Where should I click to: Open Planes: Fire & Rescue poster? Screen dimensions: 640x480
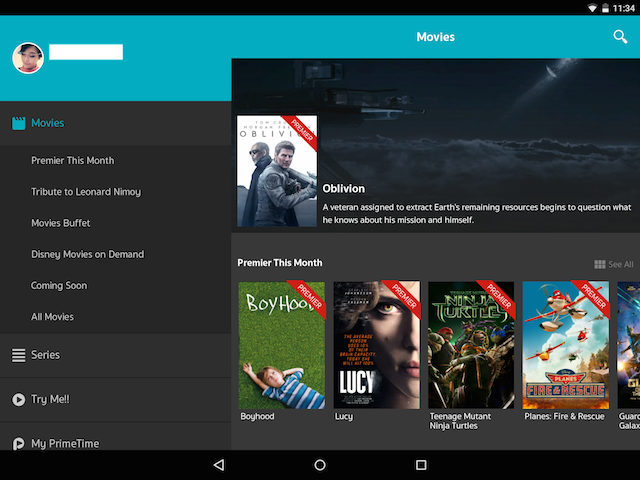[566, 344]
